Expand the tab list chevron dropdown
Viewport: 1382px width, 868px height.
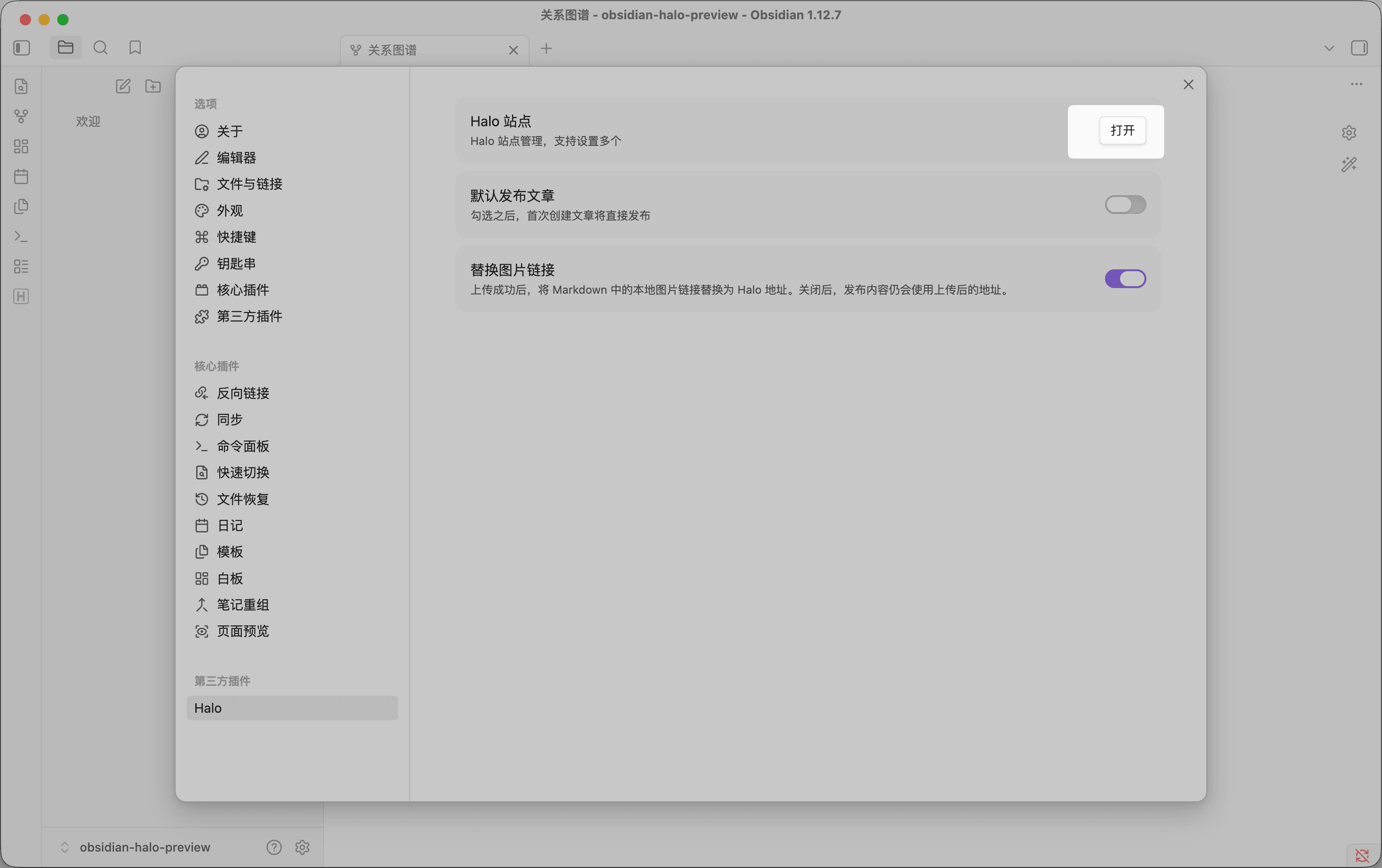click(1328, 48)
